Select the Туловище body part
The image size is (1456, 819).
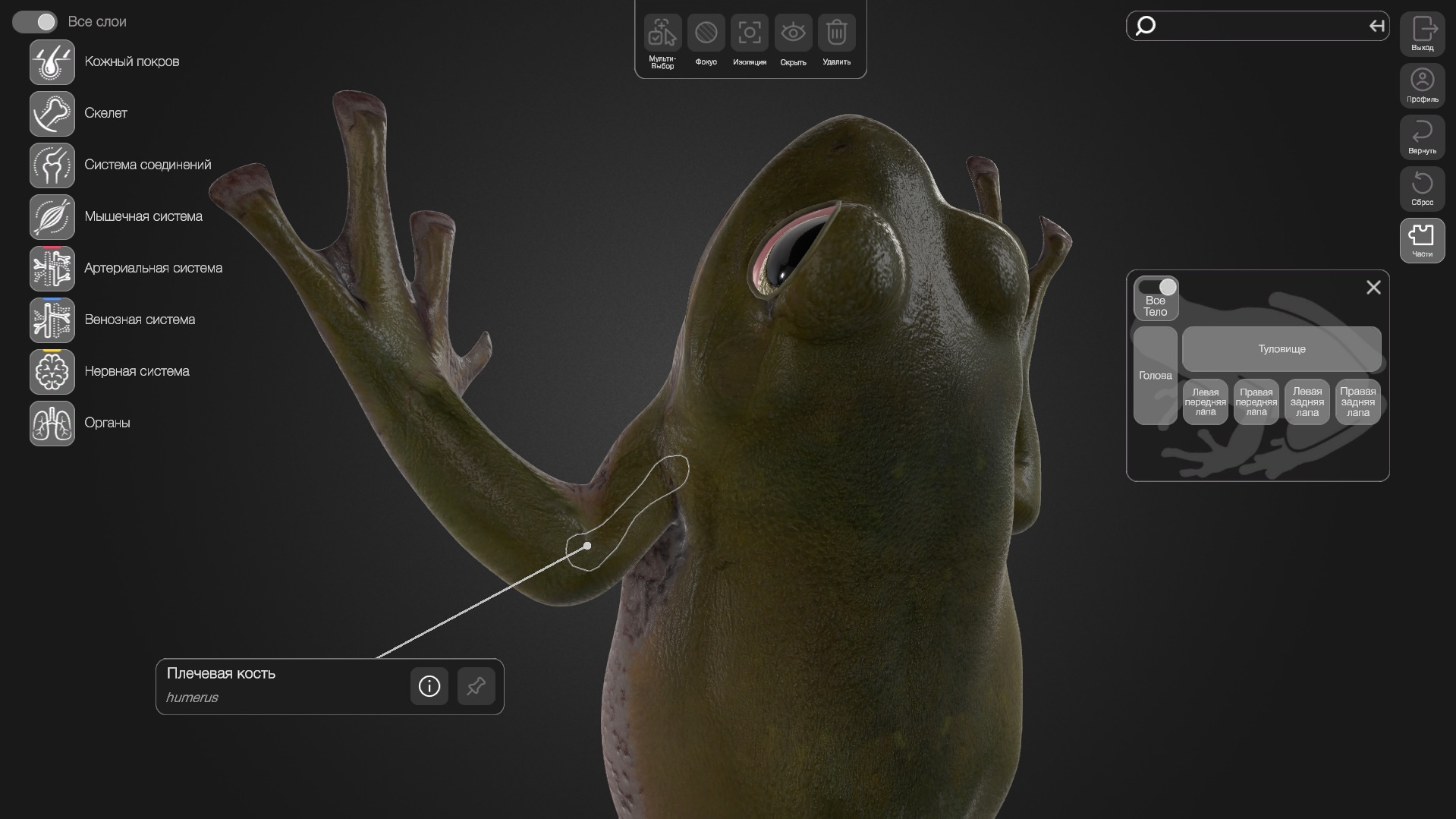pos(1281,349)
